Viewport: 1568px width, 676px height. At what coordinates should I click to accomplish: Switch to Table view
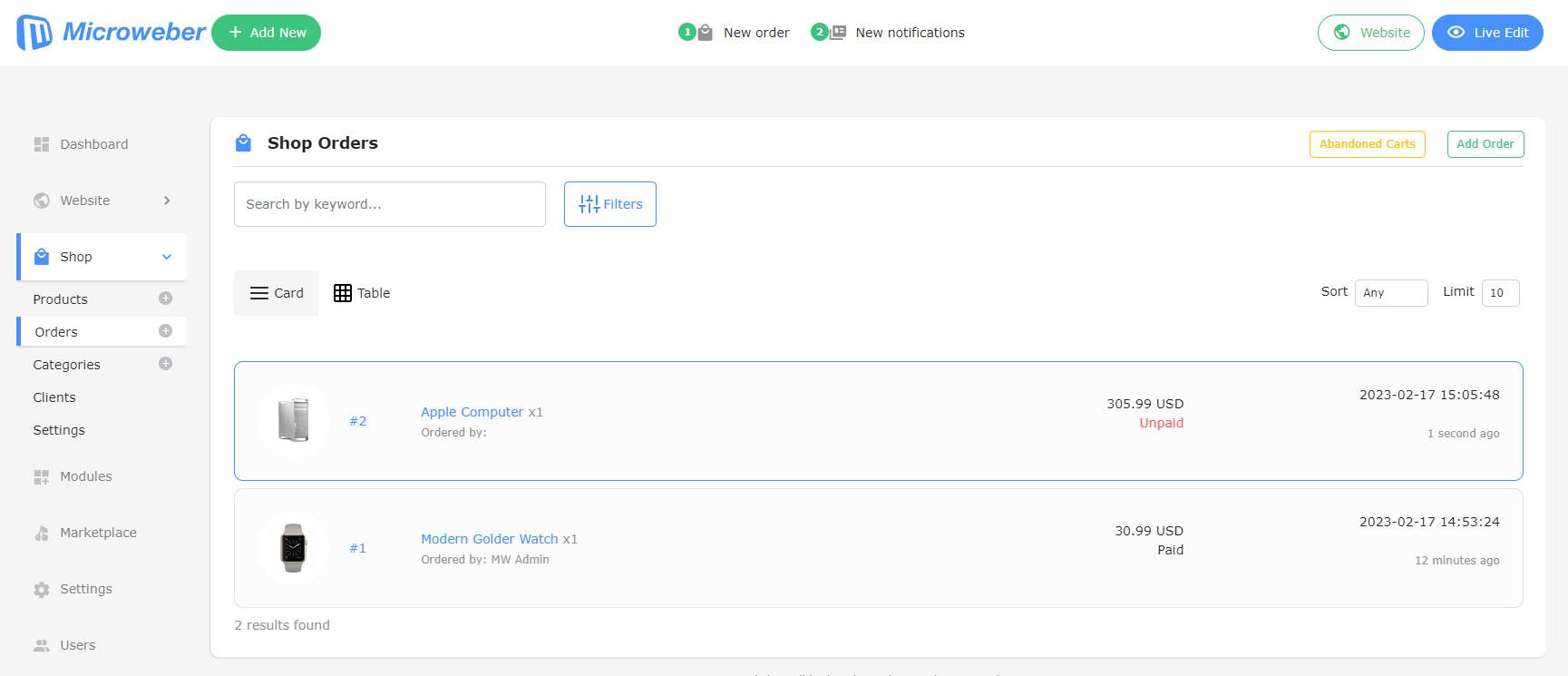click(x=362, y=293)
